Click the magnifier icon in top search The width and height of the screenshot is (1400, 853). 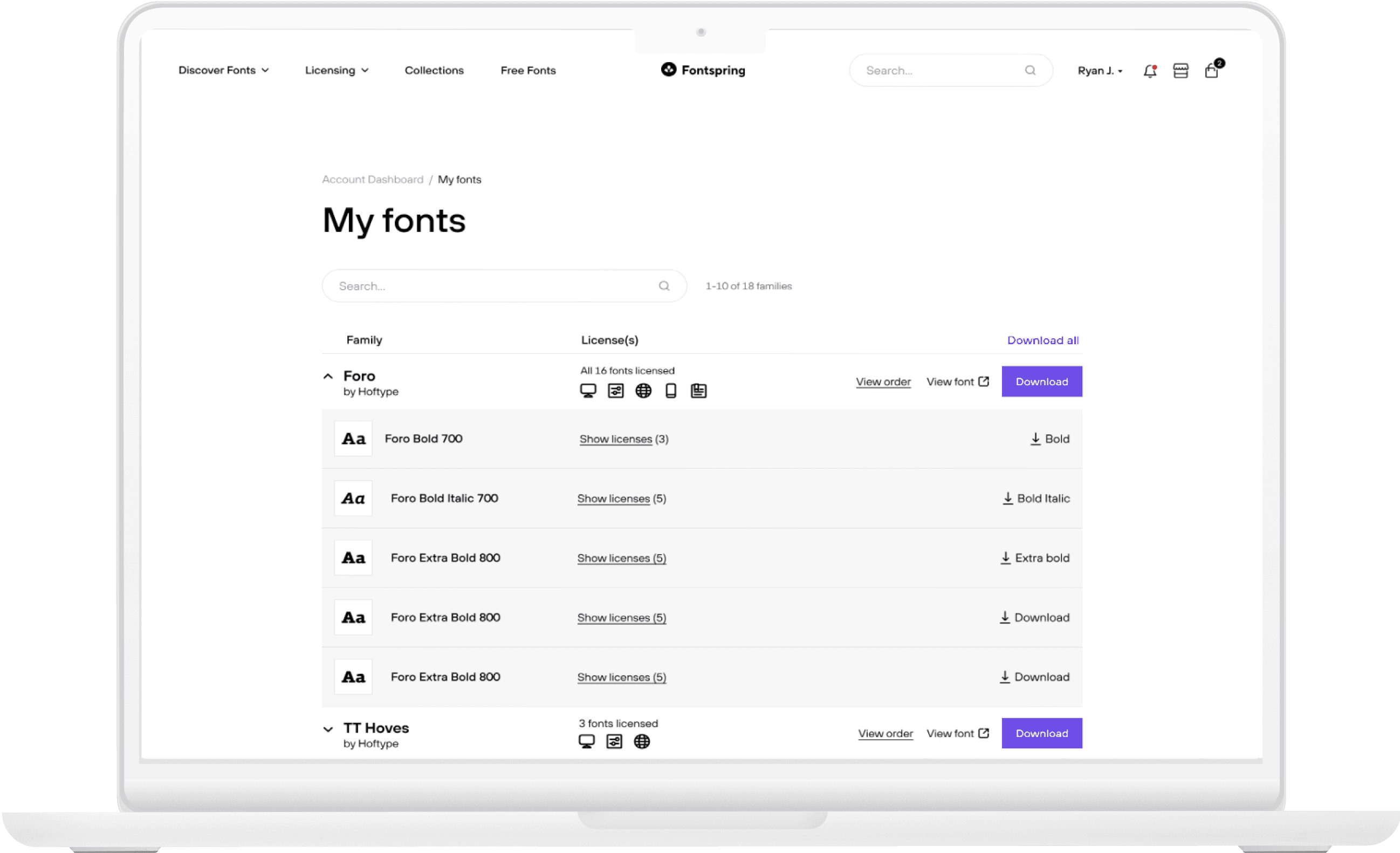click(x=1030, y=71)
